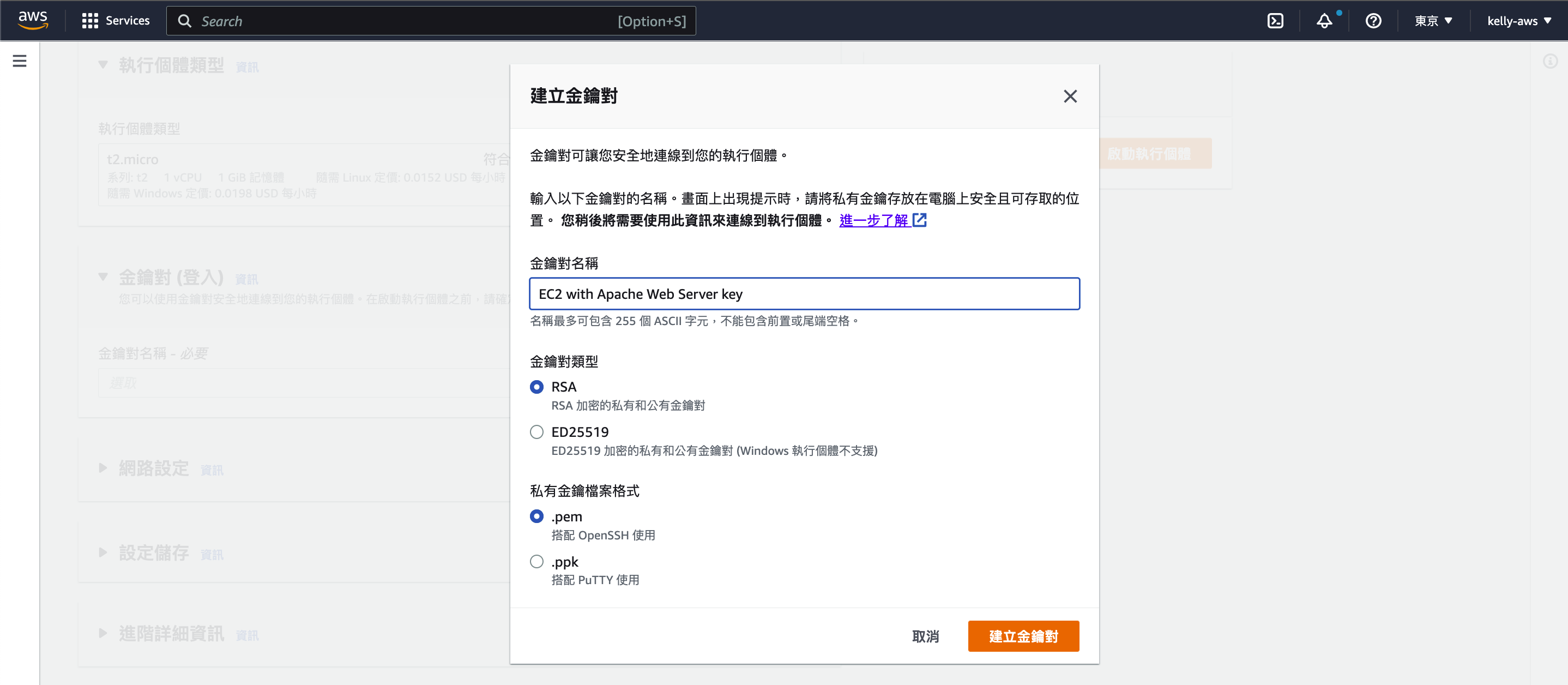The height and width of the screenshot is (685, 1568).
Task: Expand the 網路設定 section
Action: click(103, 467)
